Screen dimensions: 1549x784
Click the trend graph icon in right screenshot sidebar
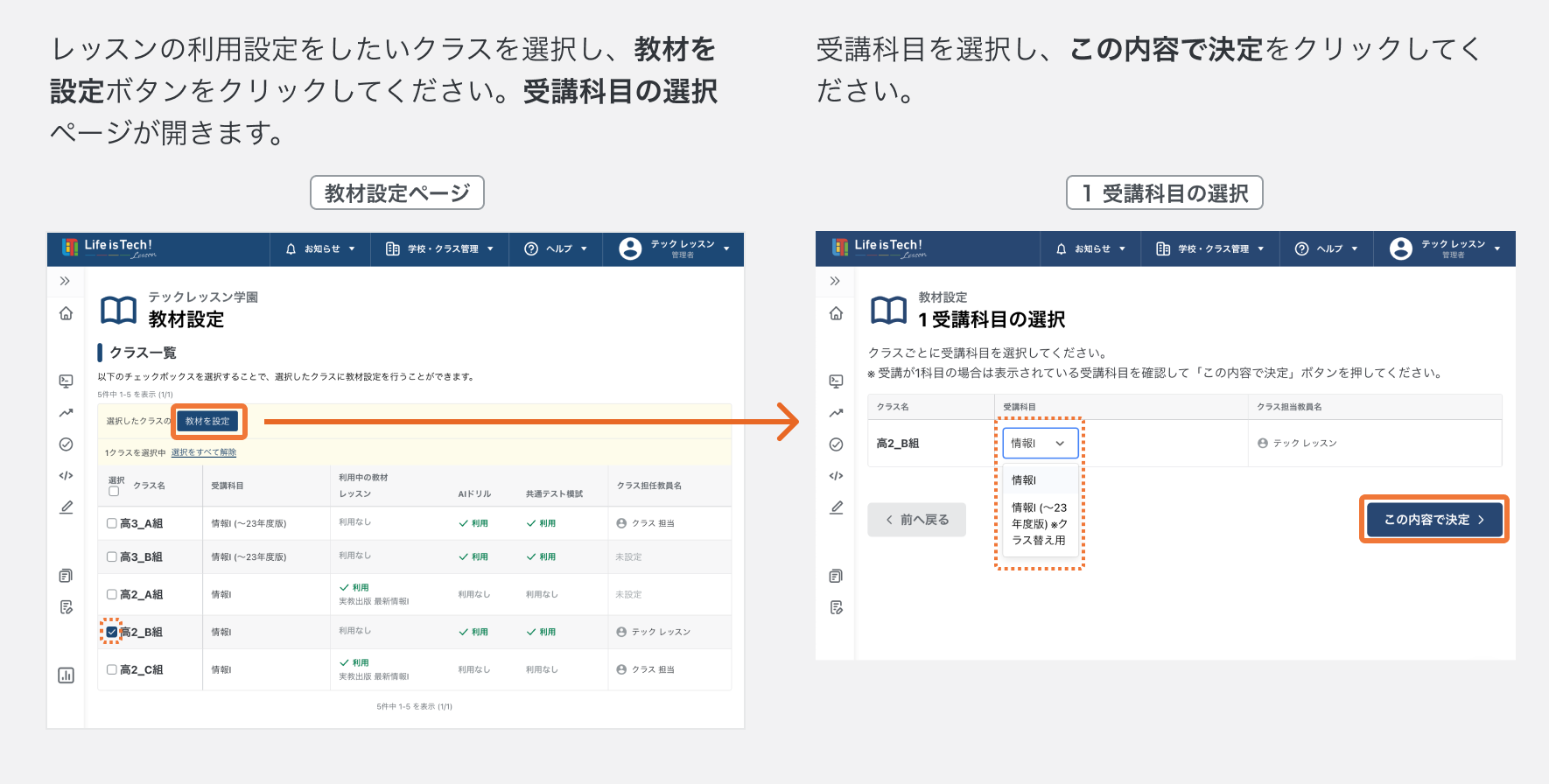pos(836,413)
